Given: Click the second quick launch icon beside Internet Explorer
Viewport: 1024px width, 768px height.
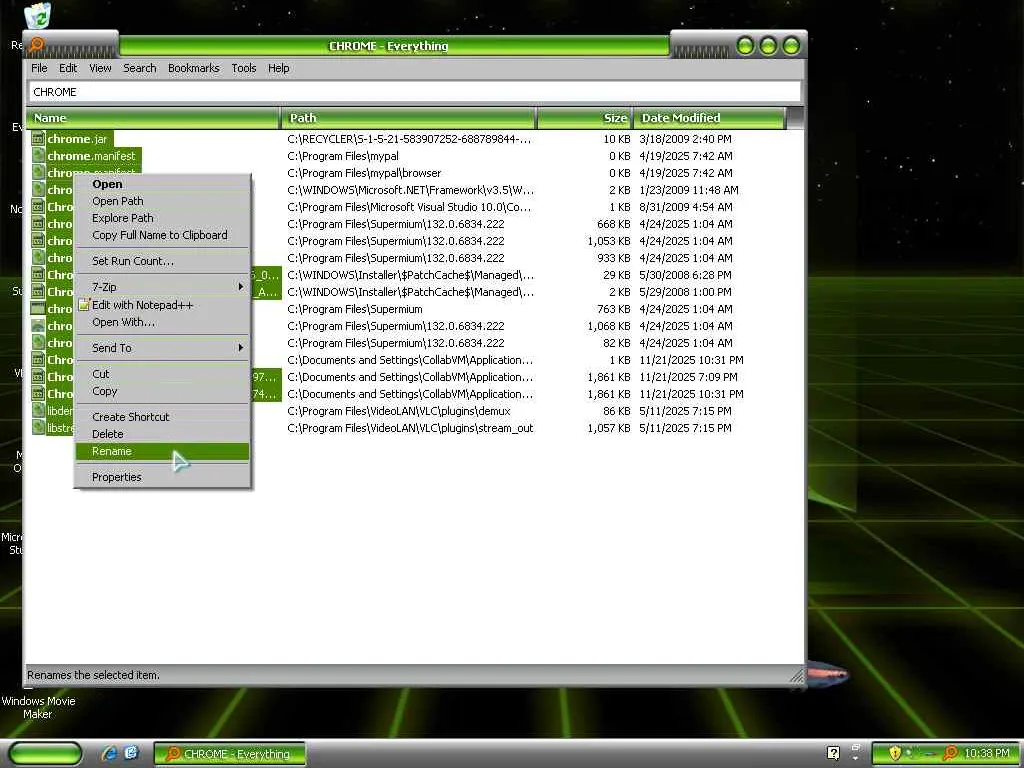Looking at the screenshot, I should [x=131, y=753].
